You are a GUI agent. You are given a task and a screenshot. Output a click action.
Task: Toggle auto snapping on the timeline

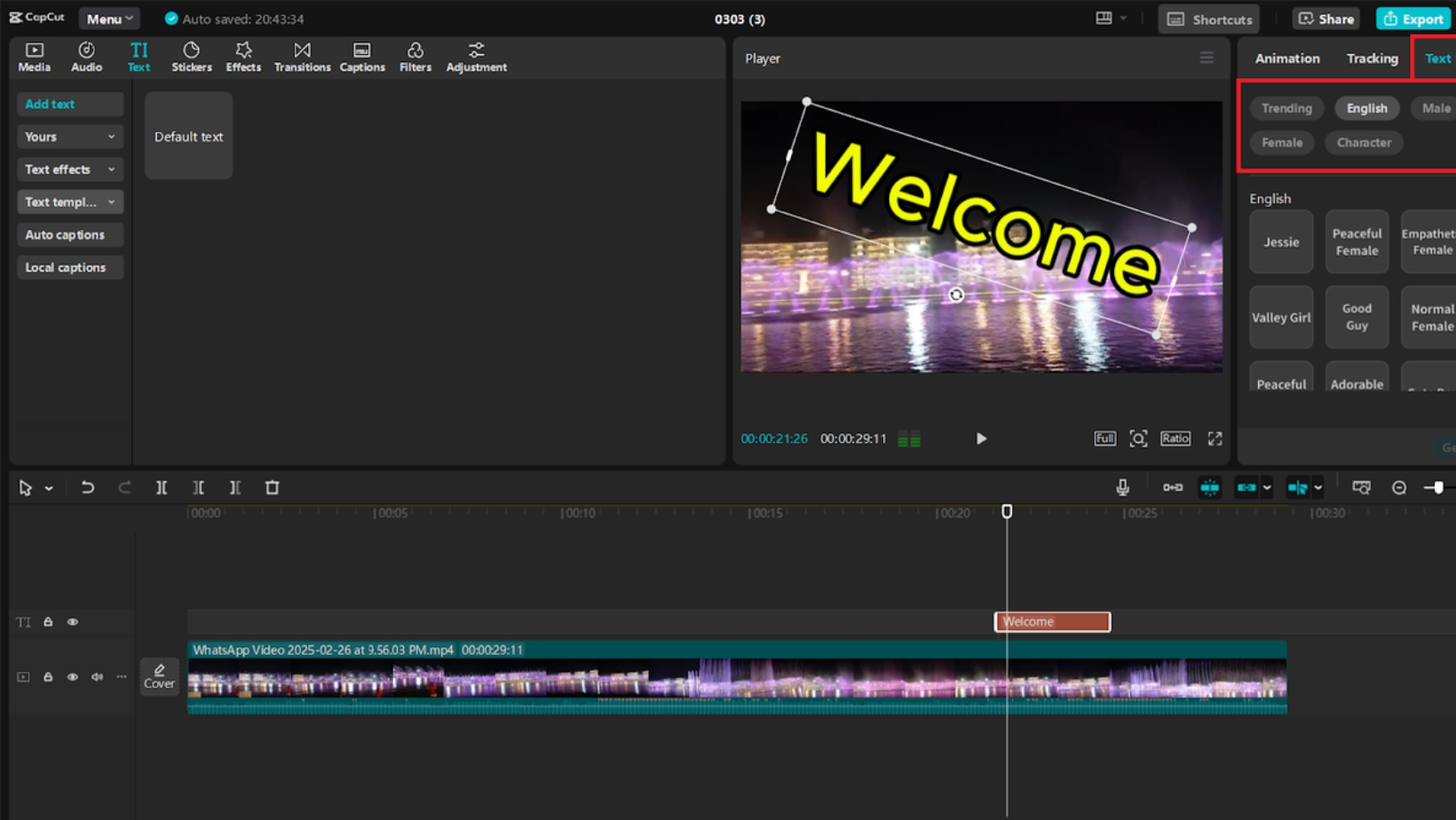point(1209,487)
